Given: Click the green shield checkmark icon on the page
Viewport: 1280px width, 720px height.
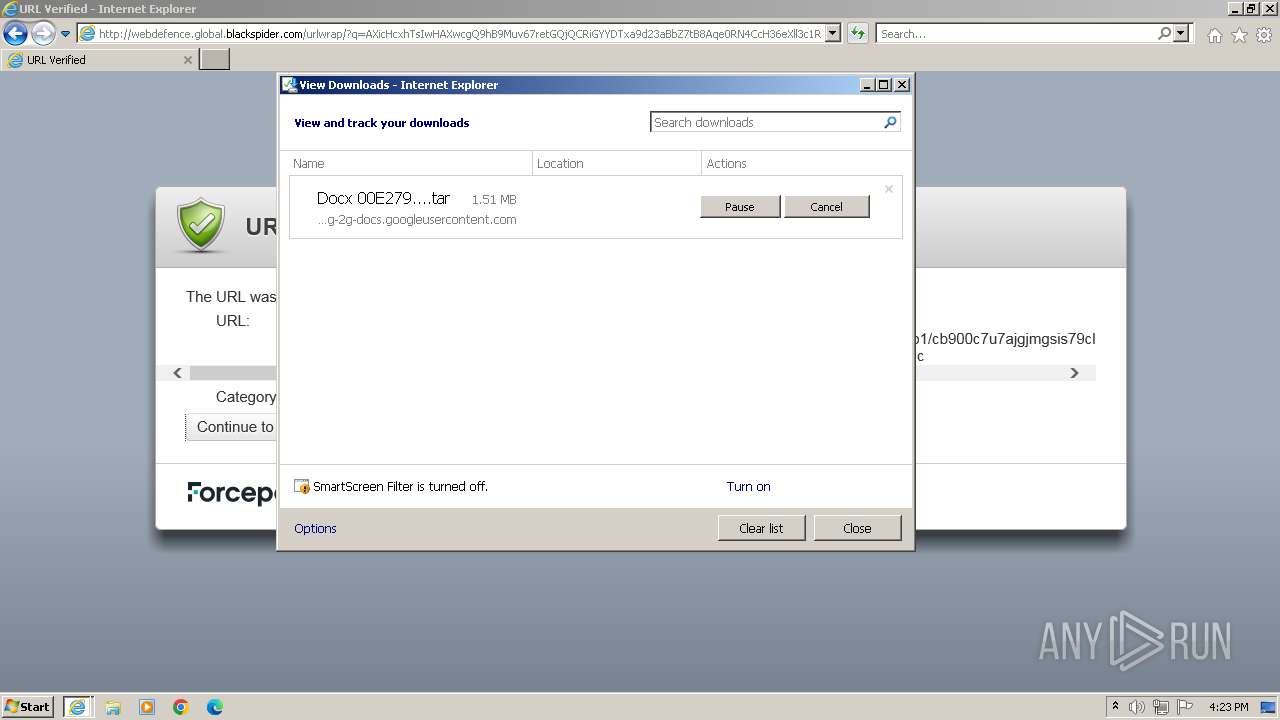Looking at the screenshot, I should click(x=202, y=225).
